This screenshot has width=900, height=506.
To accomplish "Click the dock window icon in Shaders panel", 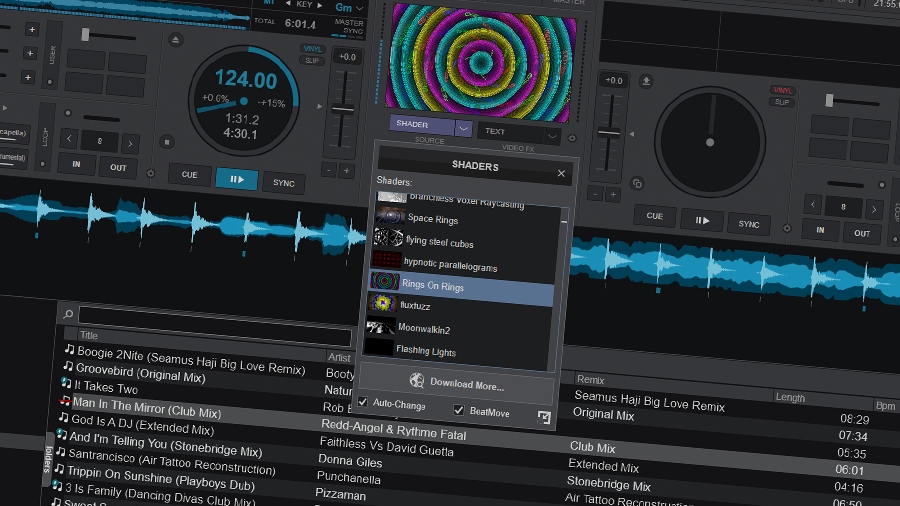I will [543, 417].
